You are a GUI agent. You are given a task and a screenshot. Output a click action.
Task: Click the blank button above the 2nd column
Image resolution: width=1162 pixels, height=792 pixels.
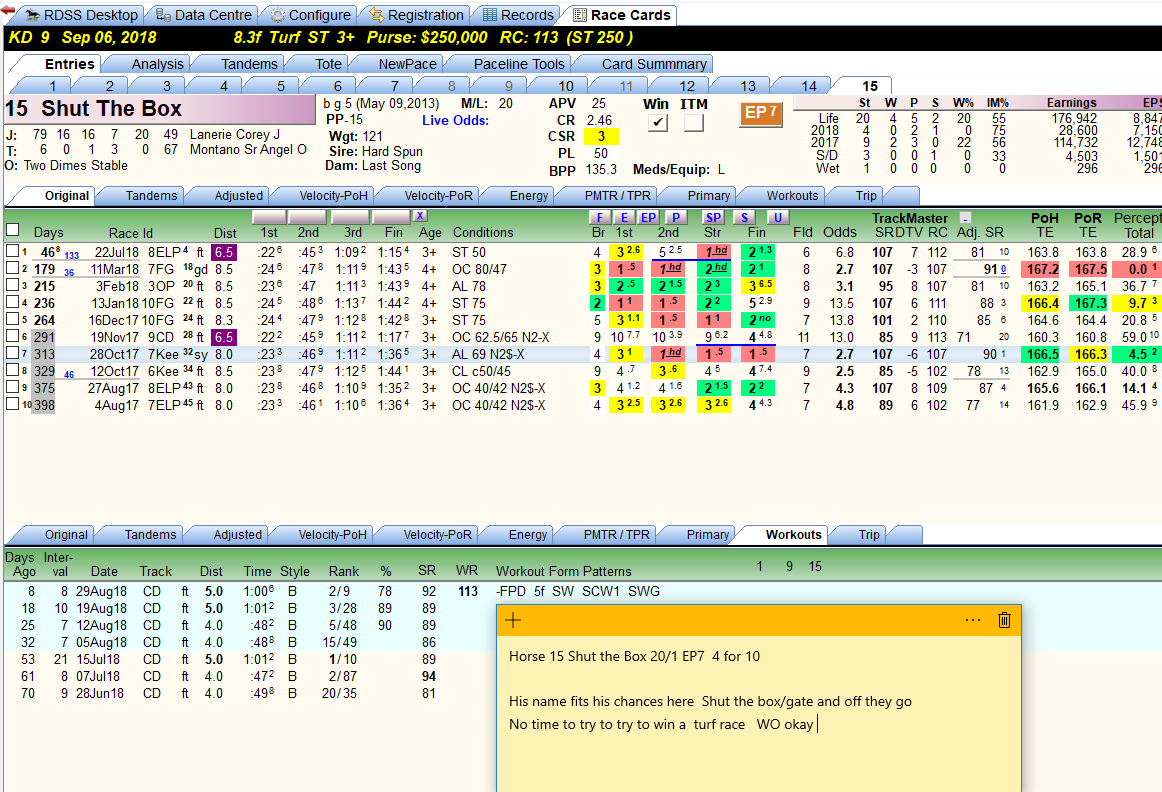pos(308,217)
